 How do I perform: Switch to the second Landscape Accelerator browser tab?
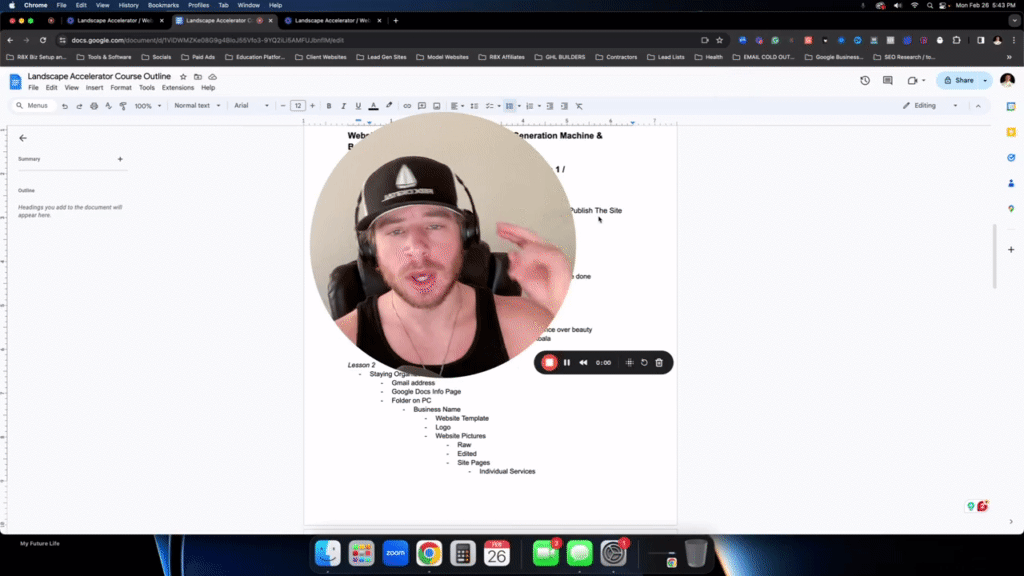tap(225, 18)
